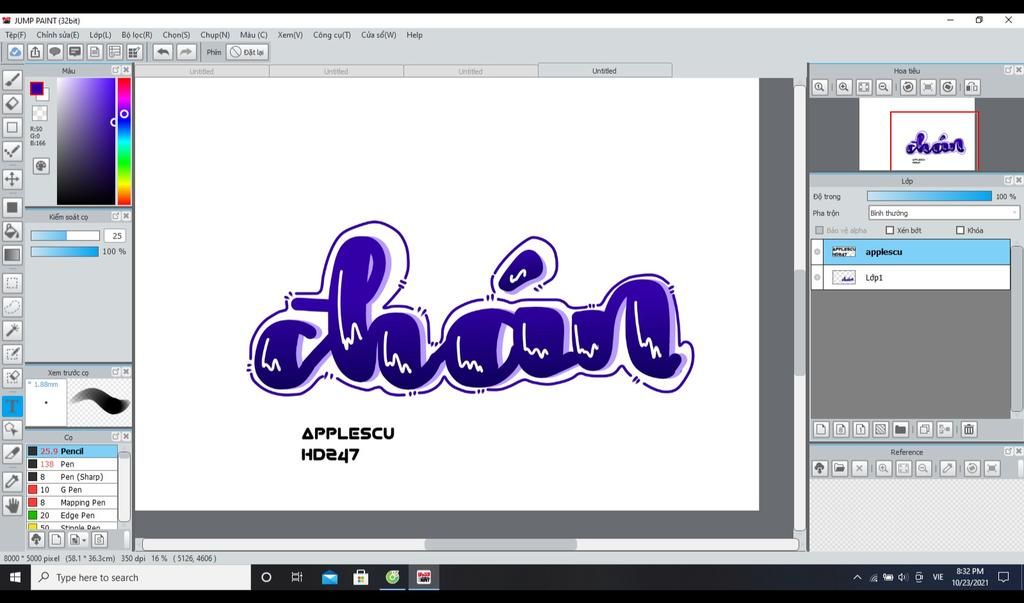Open the Tệp(F) menu
The height and width of the screenshot is (603, 1024).
tap(16, 35)
